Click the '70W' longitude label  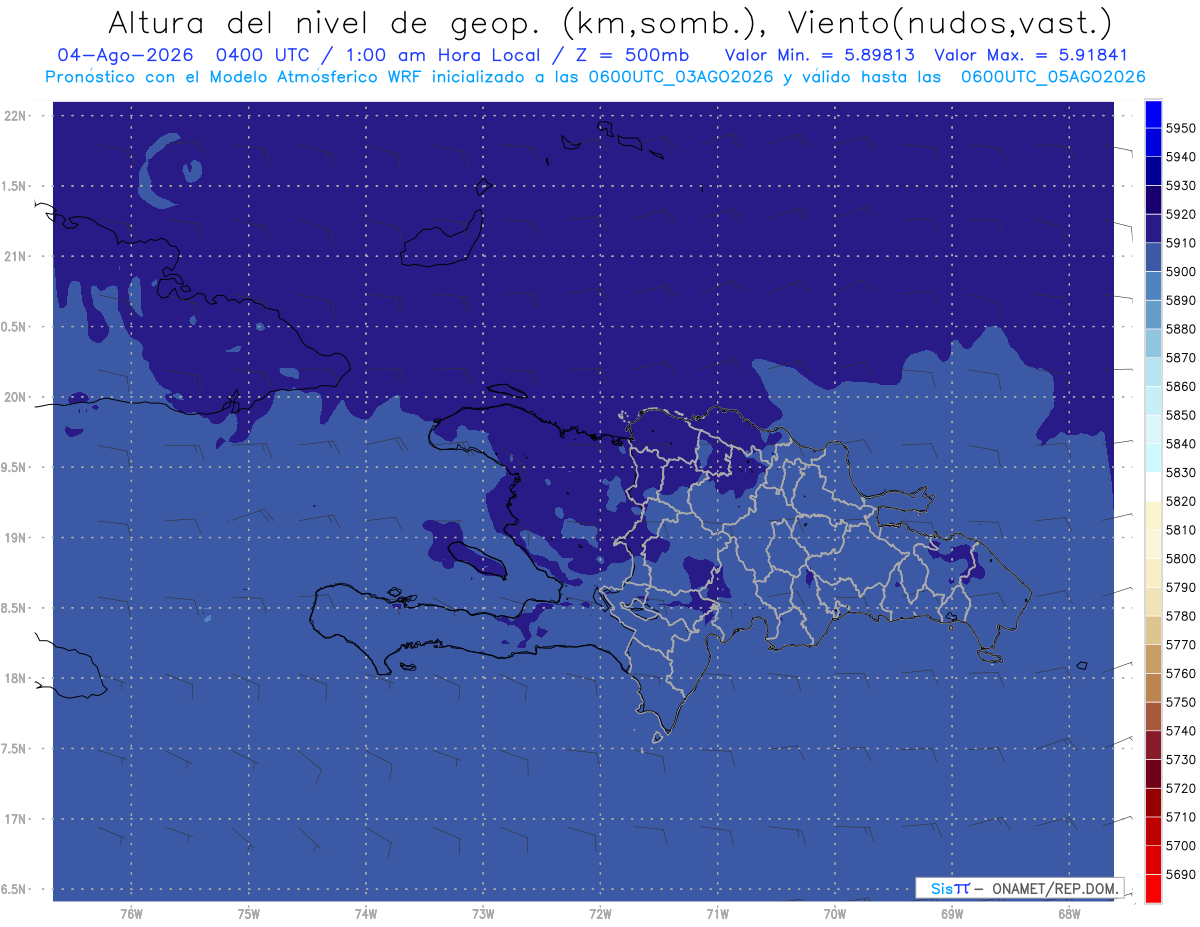[x=834, y=913]
